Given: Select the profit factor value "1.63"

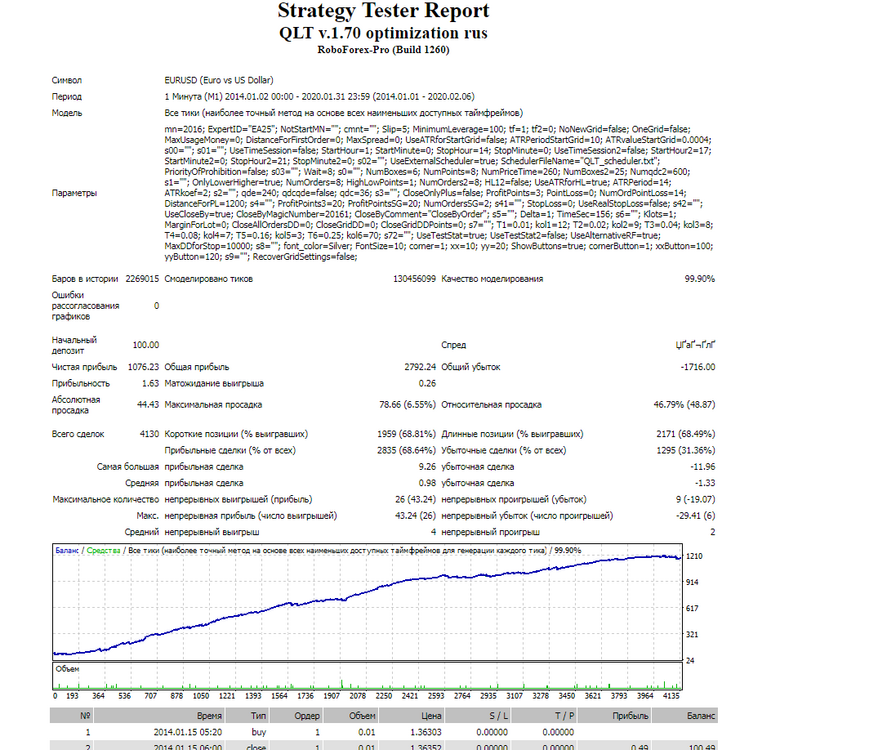Looking at the screenshot, I should click(151, 384).
